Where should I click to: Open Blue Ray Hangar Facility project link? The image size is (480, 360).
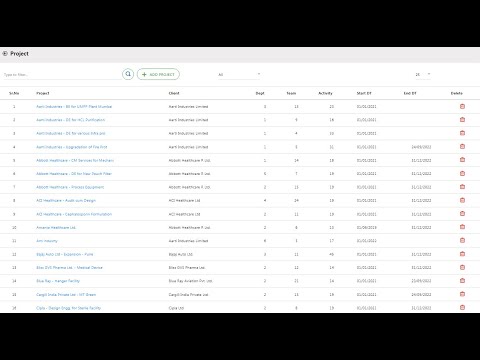58,281
